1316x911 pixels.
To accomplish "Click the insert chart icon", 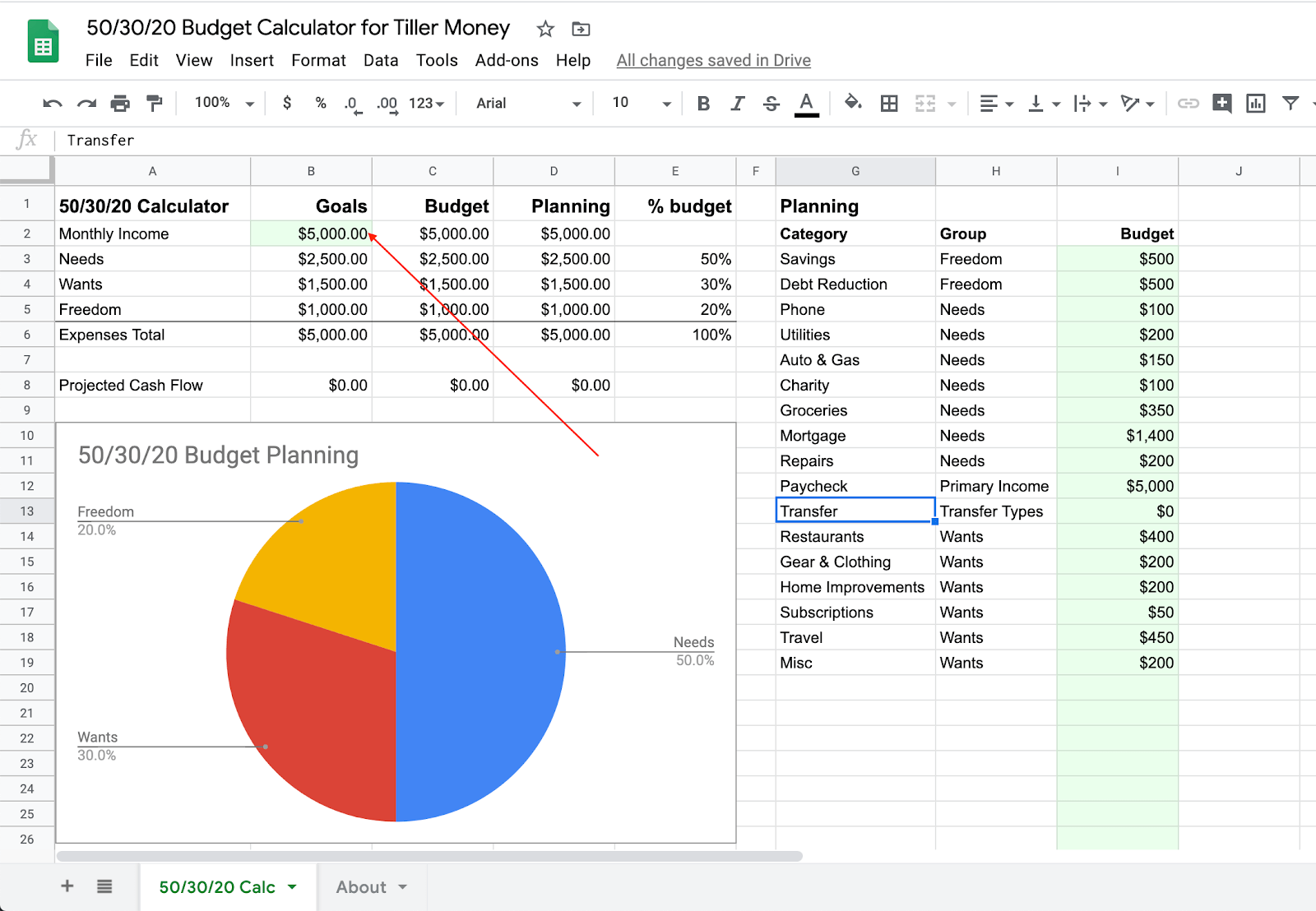I will coord(1256,104).
